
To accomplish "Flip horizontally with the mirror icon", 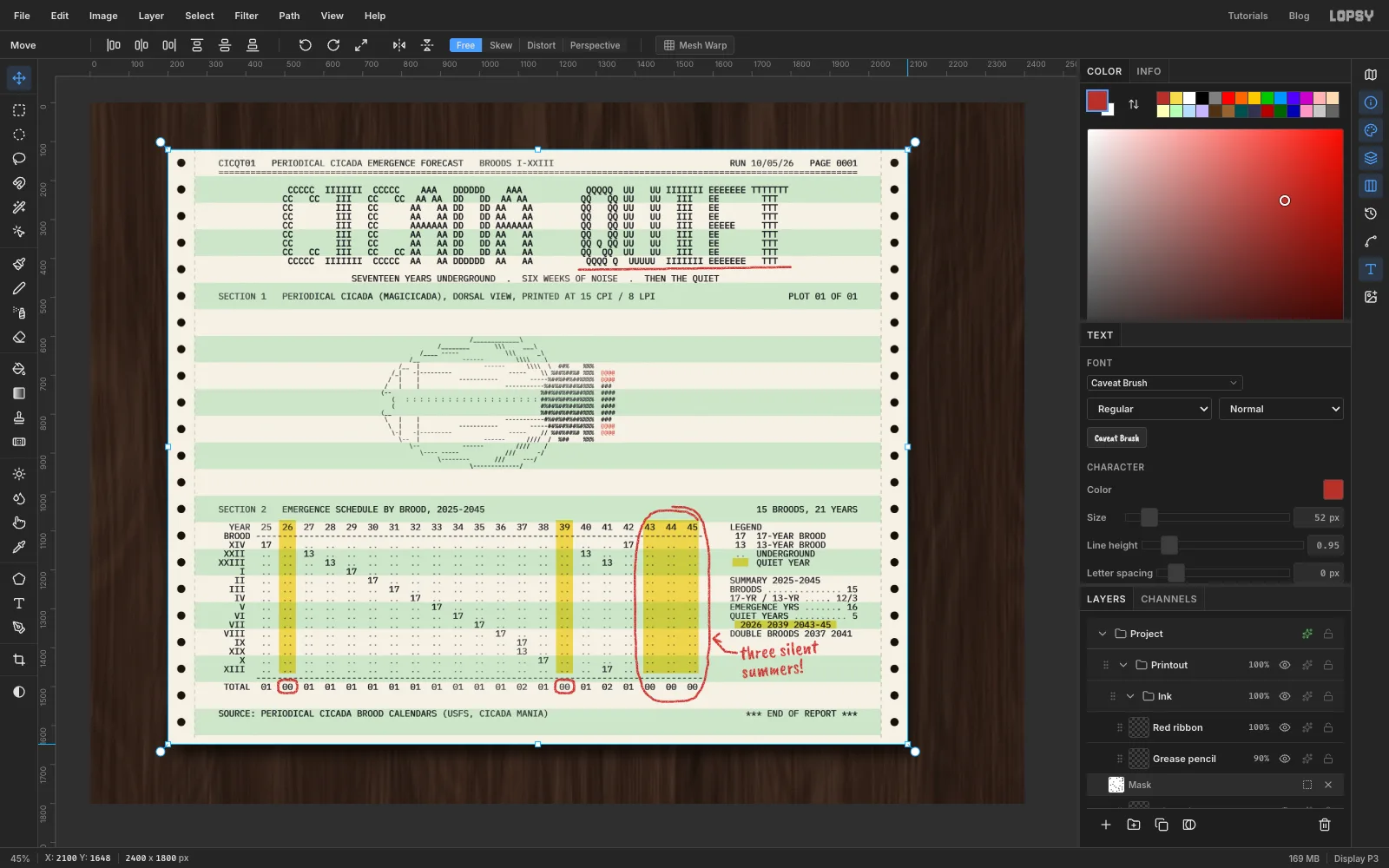I will coord(399,45).
